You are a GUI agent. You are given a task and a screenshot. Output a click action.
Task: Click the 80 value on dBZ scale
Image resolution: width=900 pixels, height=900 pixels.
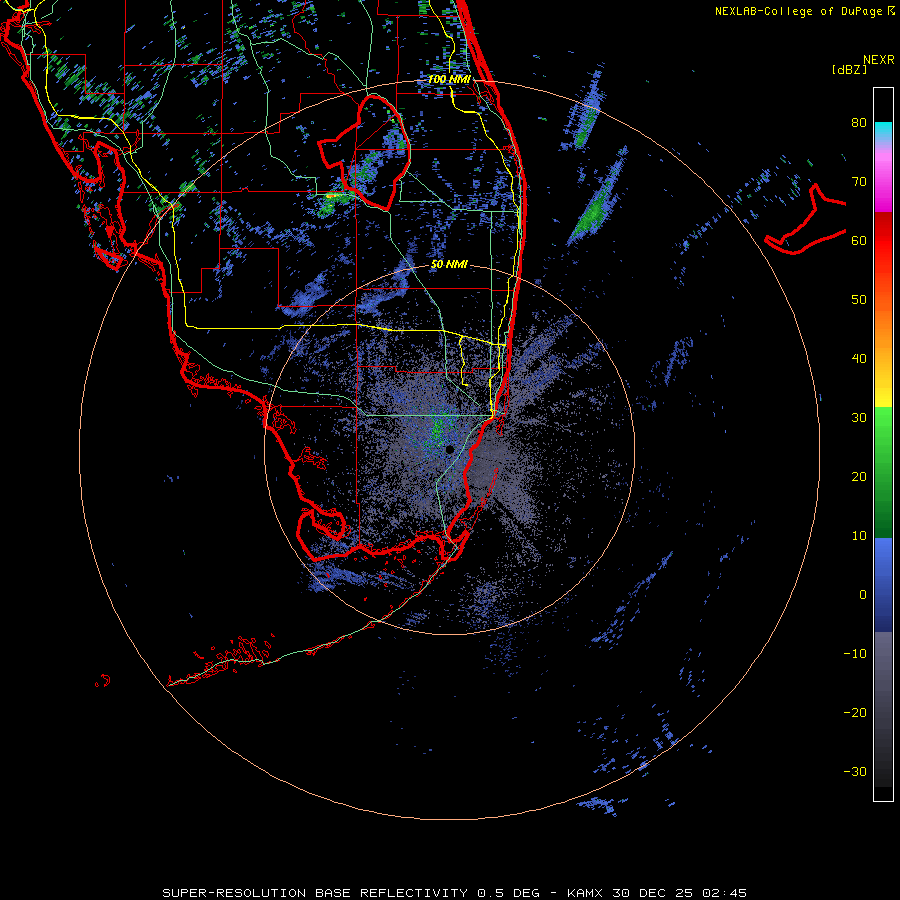pos(859,123)
